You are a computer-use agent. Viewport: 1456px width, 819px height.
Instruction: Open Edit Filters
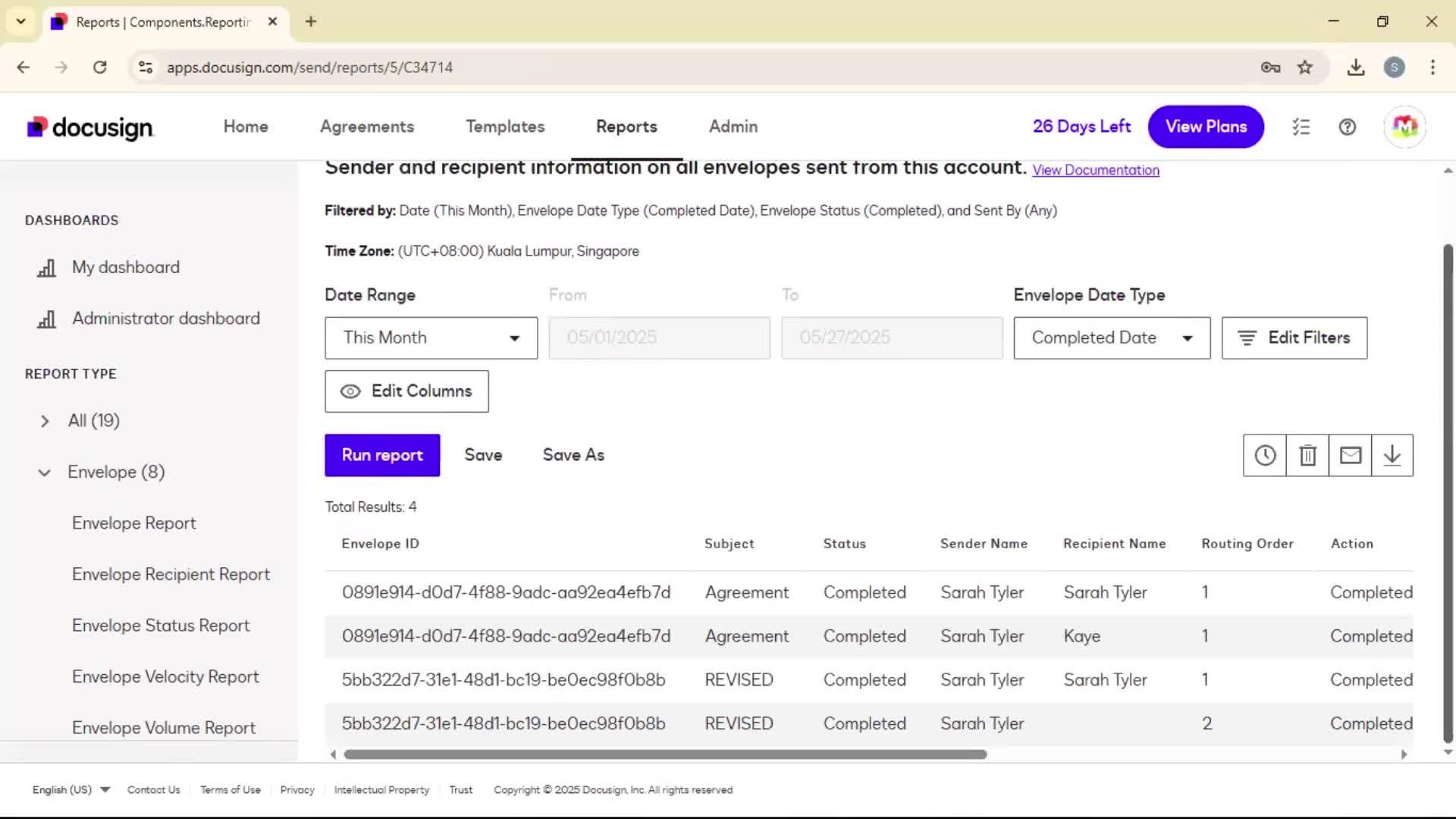[1294, 338]
